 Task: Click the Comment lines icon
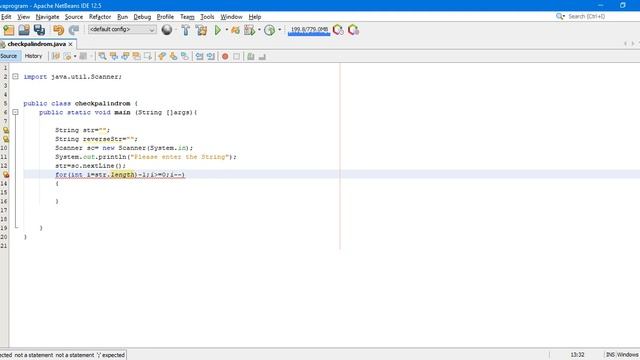click(x=251, y=56)
